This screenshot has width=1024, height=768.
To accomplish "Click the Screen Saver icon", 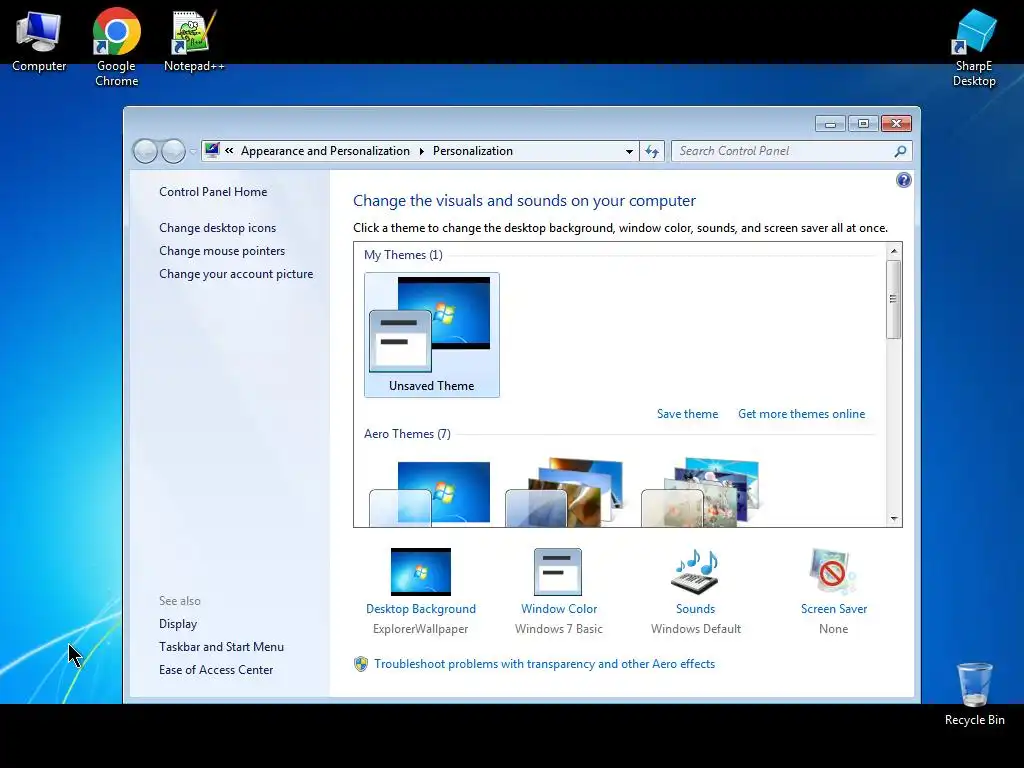I will (833, 571).
